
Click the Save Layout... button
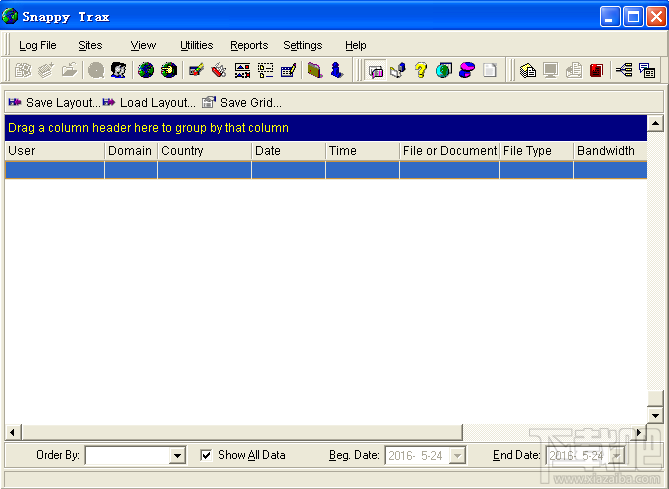54,102
